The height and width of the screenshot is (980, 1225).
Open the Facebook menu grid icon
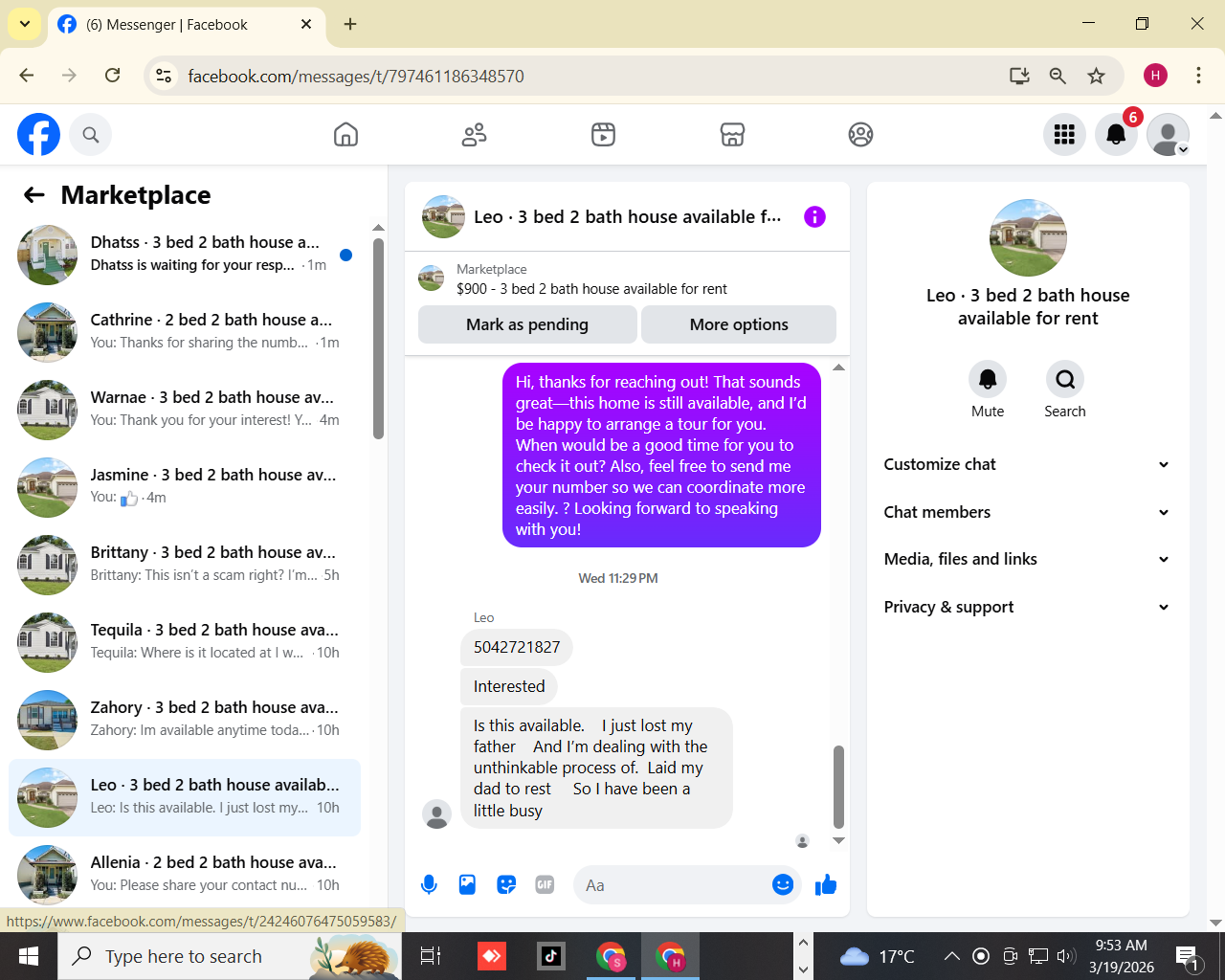click(x=1064, y=134)
